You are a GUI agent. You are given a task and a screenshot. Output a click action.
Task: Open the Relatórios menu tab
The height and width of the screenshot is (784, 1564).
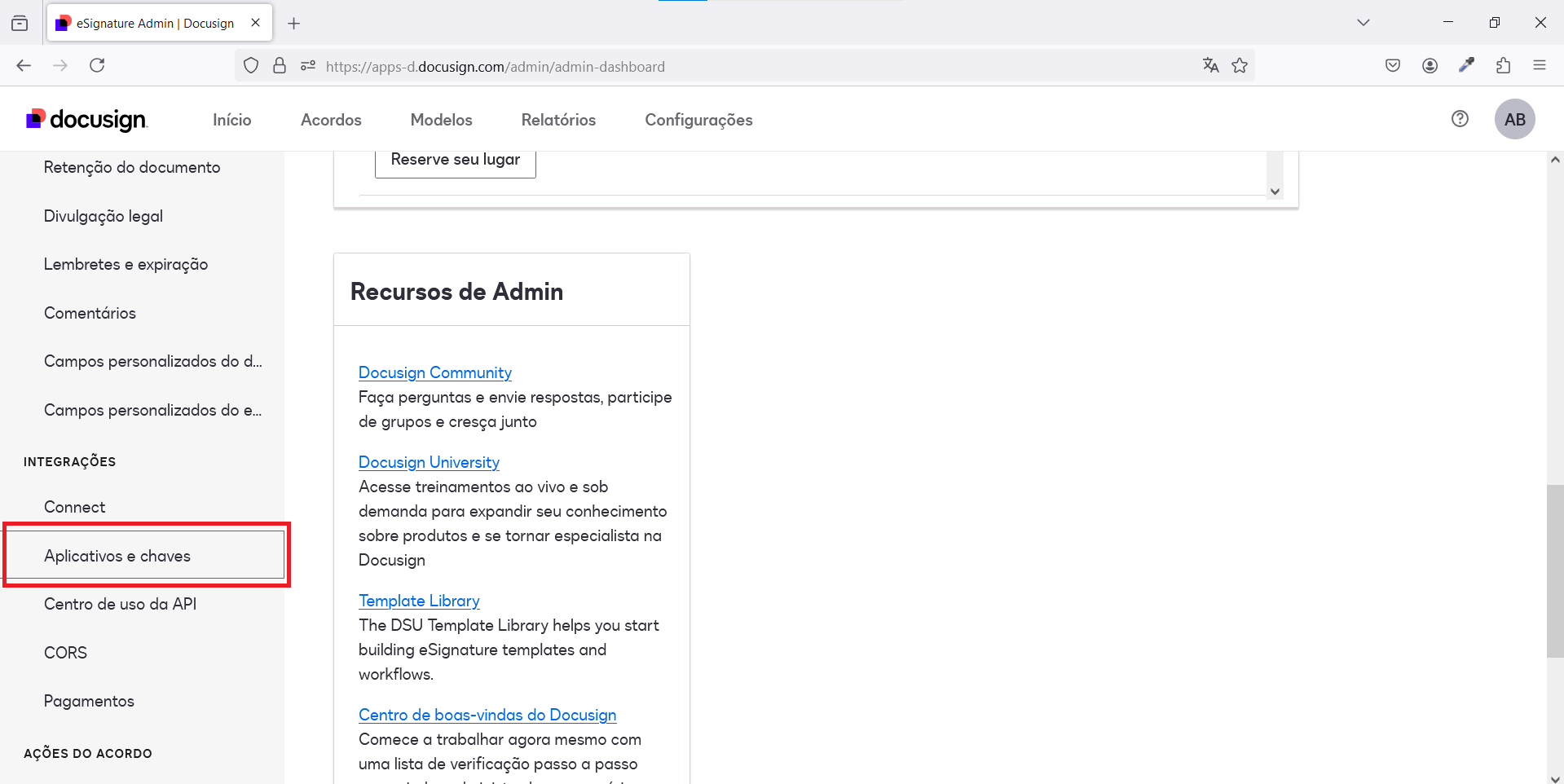coord(558,120)
